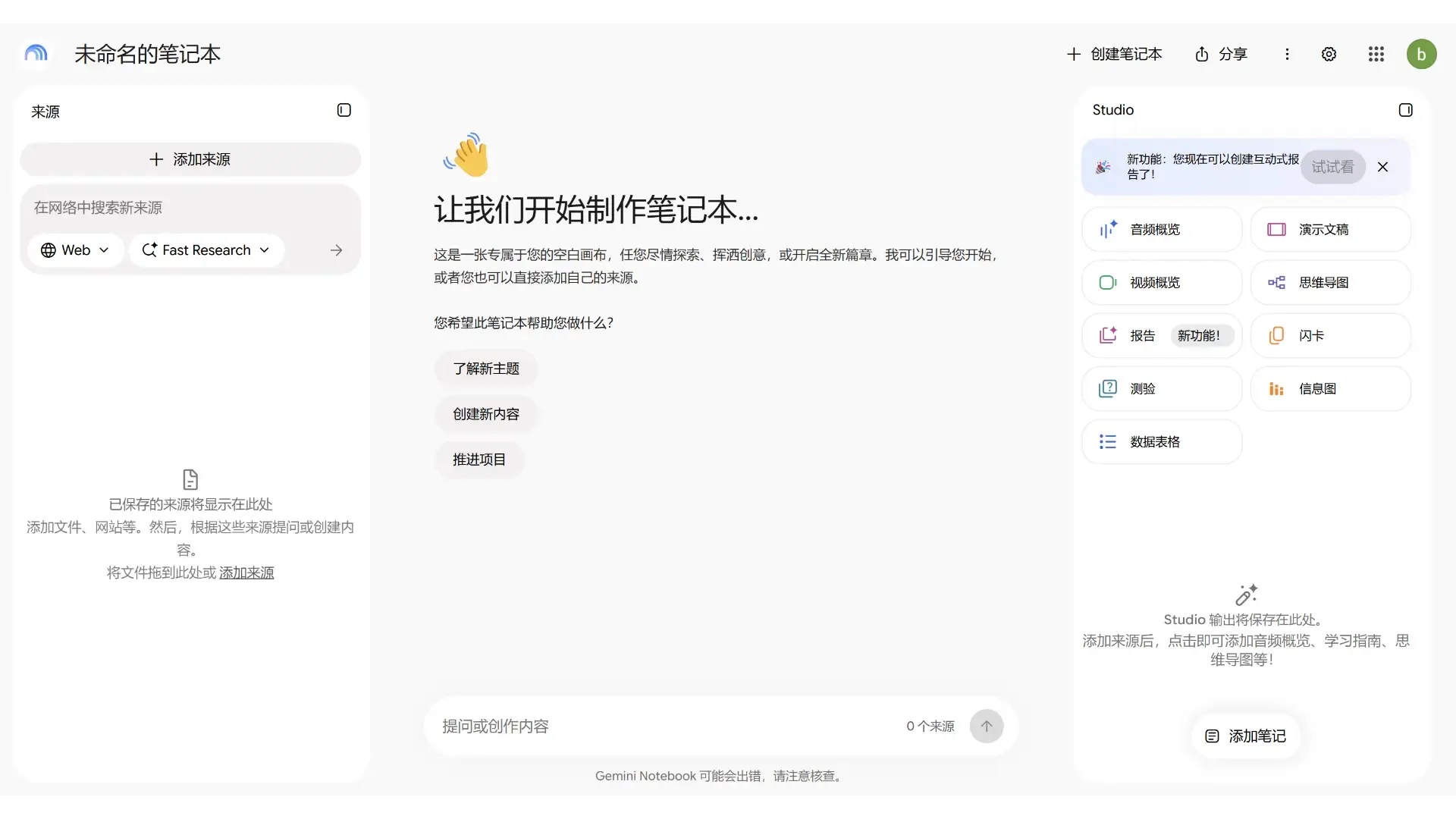Click 试试看 in new feature banner
The image size is (1456, 819).
point(1332,167)
